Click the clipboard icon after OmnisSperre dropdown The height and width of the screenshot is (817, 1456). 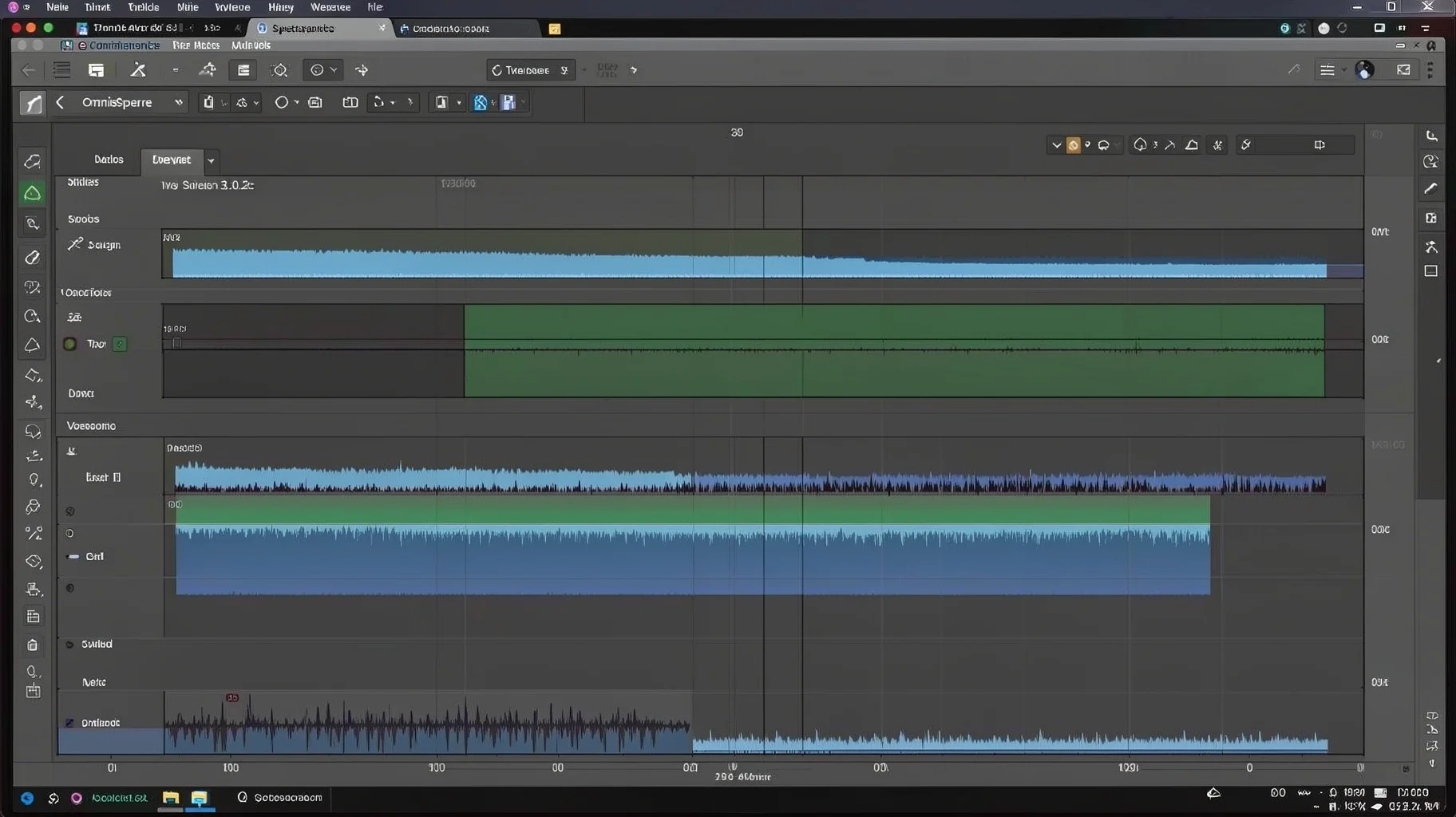(x=208, y=102)
